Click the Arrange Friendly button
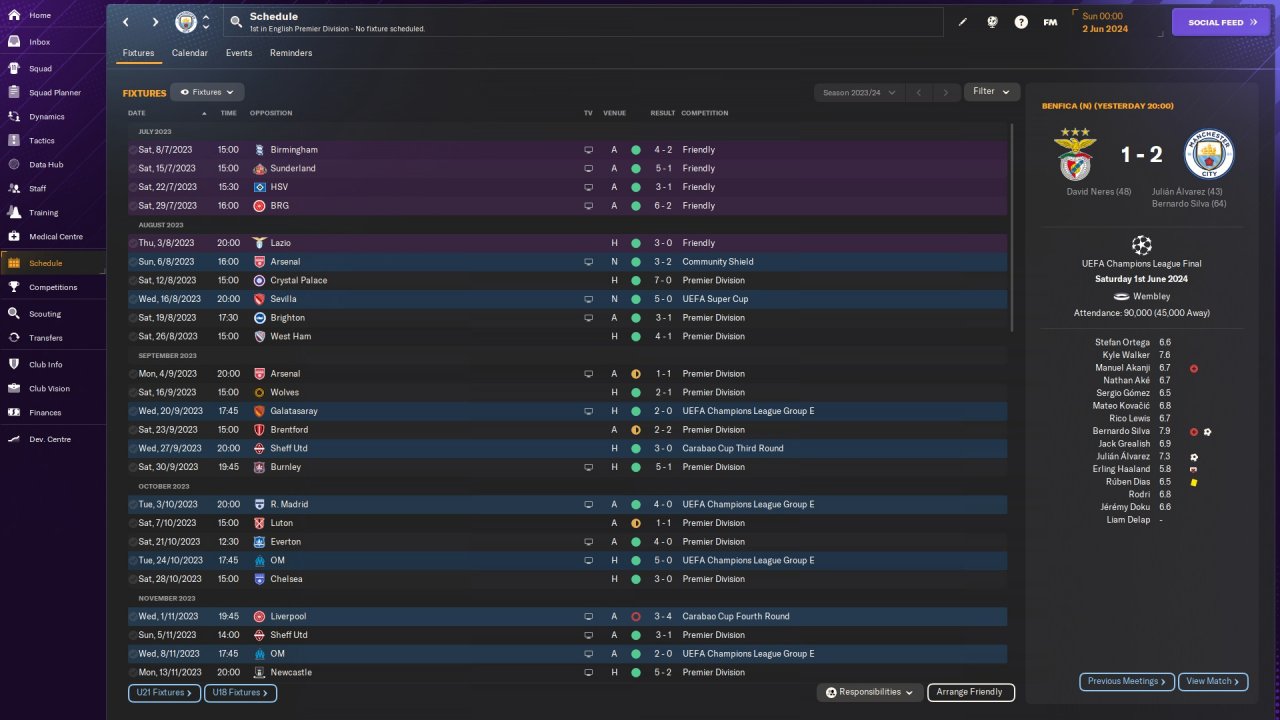 point(970,692)
